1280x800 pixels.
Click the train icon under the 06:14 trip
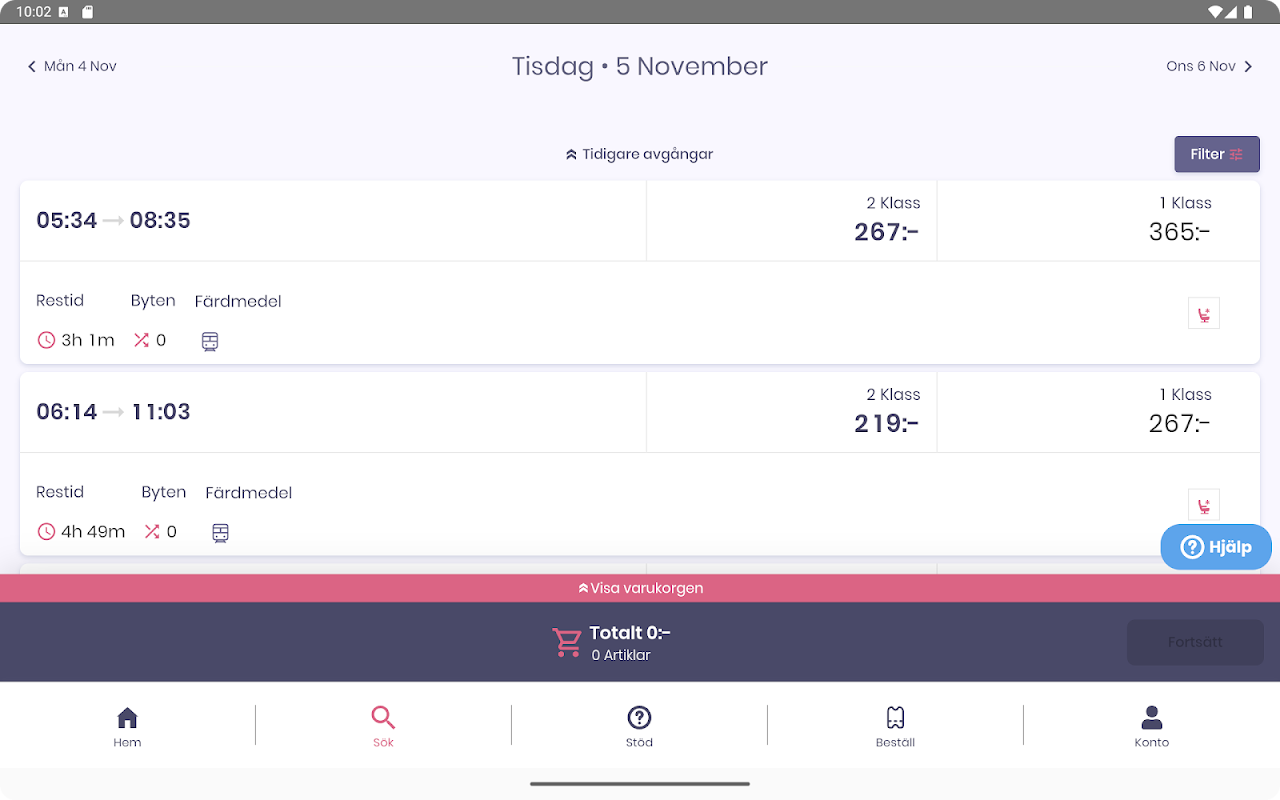(221, 533)
